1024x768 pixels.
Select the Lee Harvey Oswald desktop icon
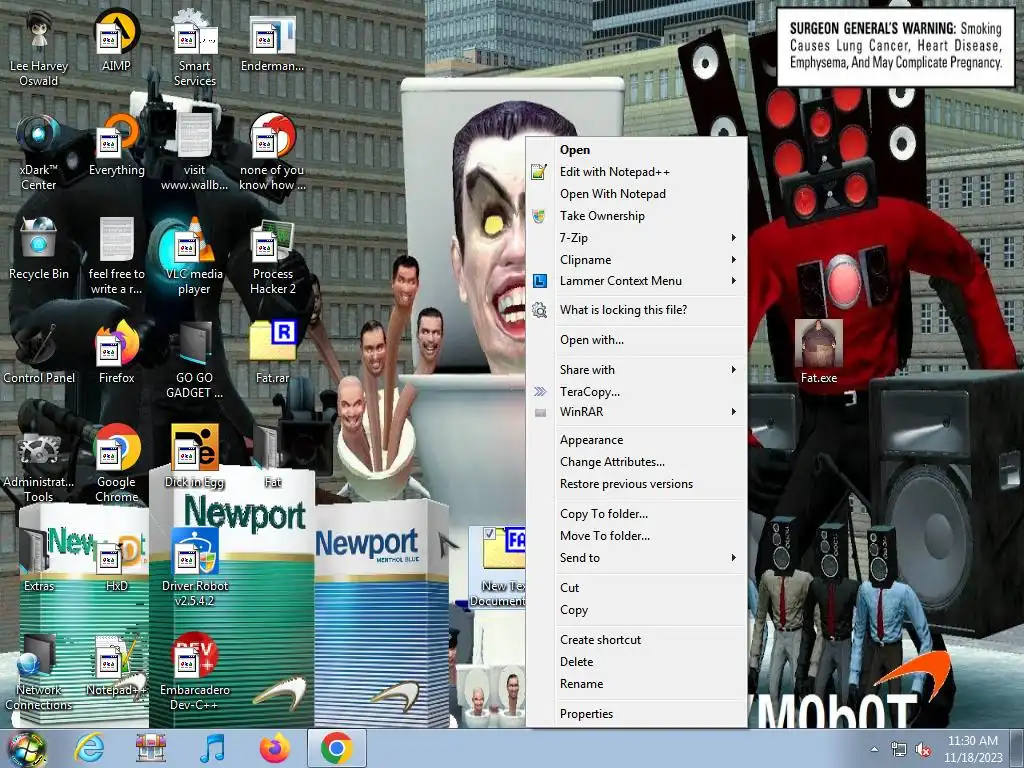click(39, 48)
